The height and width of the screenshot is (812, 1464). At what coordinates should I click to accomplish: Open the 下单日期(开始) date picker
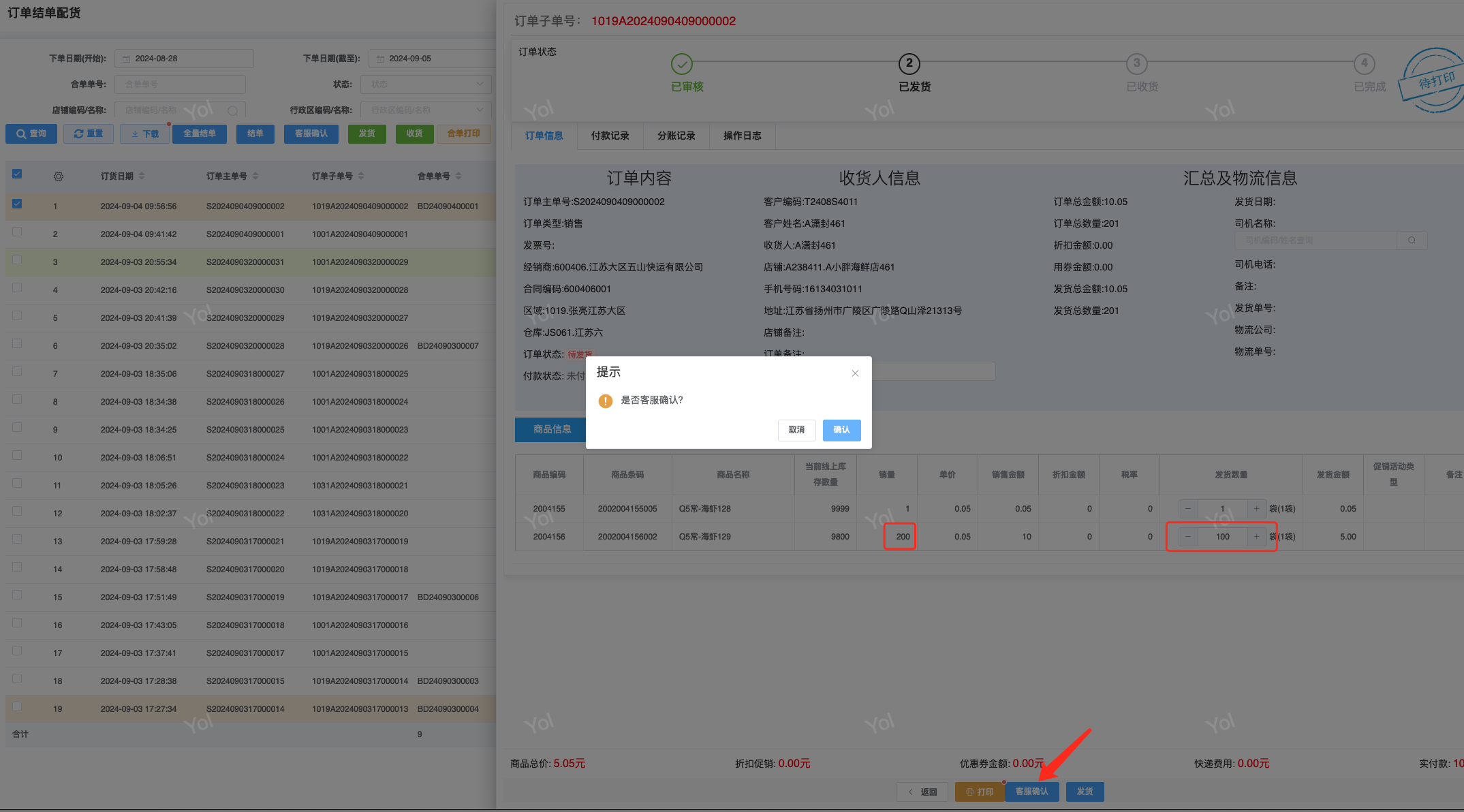(184, 59)
